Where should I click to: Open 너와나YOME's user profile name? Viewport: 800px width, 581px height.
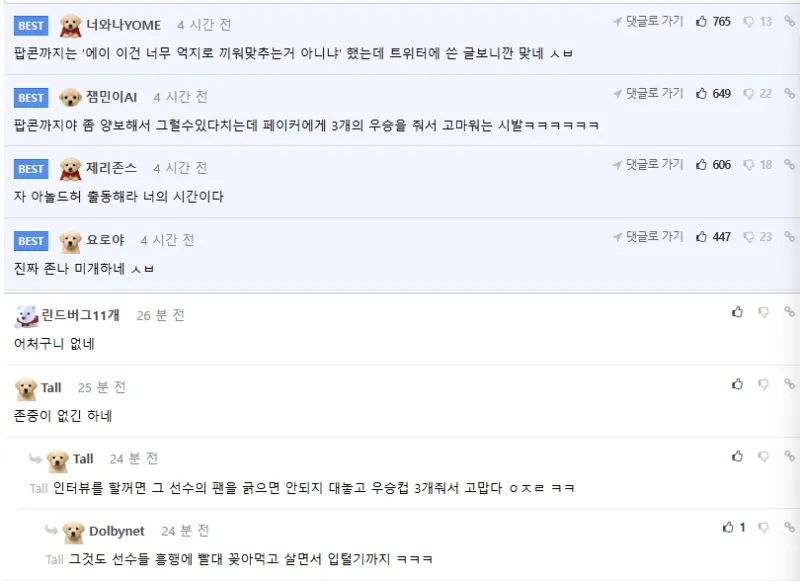point(123,25)
